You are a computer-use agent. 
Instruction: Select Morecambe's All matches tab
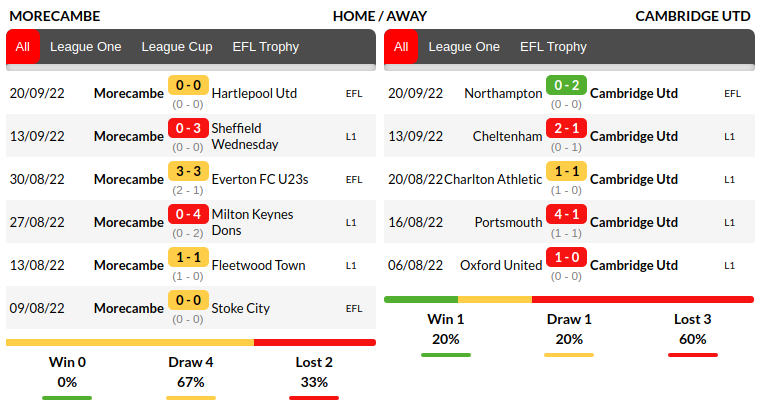click(23, 47)
